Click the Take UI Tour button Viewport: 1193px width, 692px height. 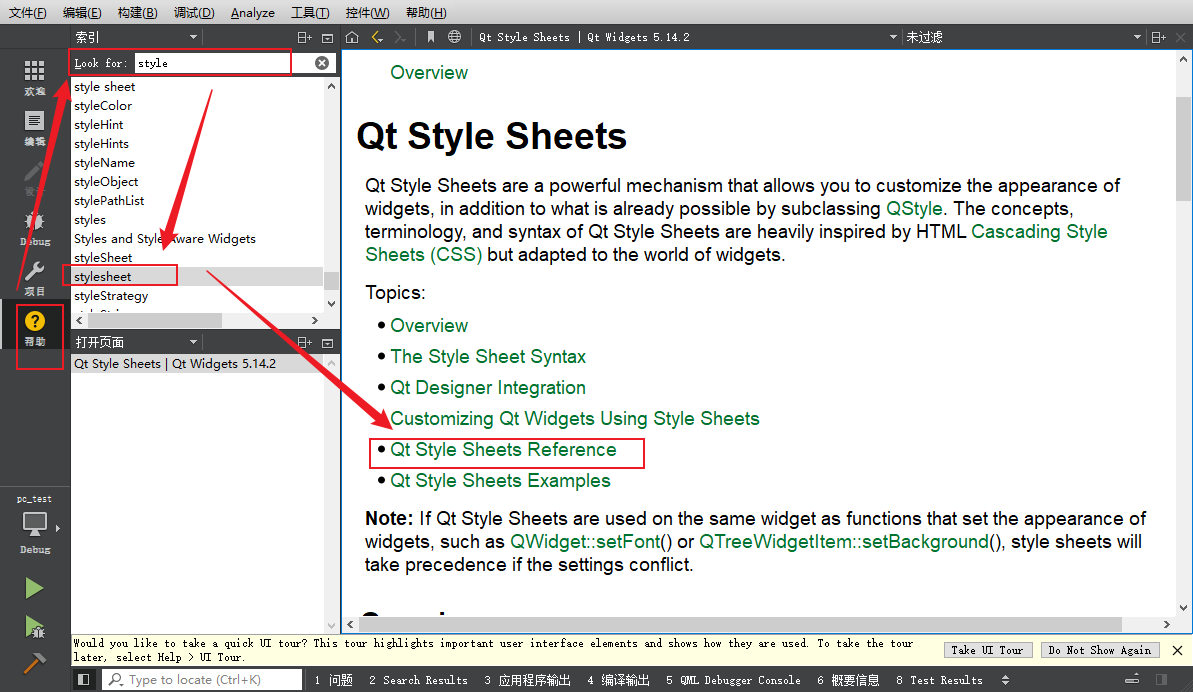[988, 650]
